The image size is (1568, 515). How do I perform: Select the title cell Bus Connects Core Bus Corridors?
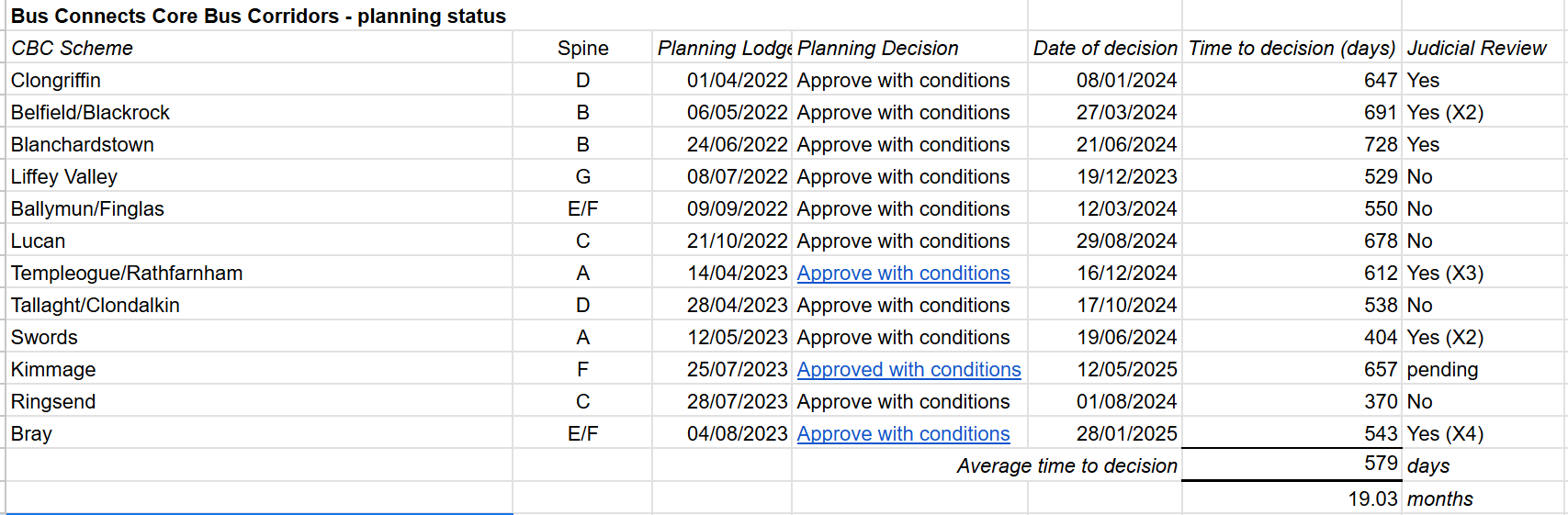click(258, 16)
